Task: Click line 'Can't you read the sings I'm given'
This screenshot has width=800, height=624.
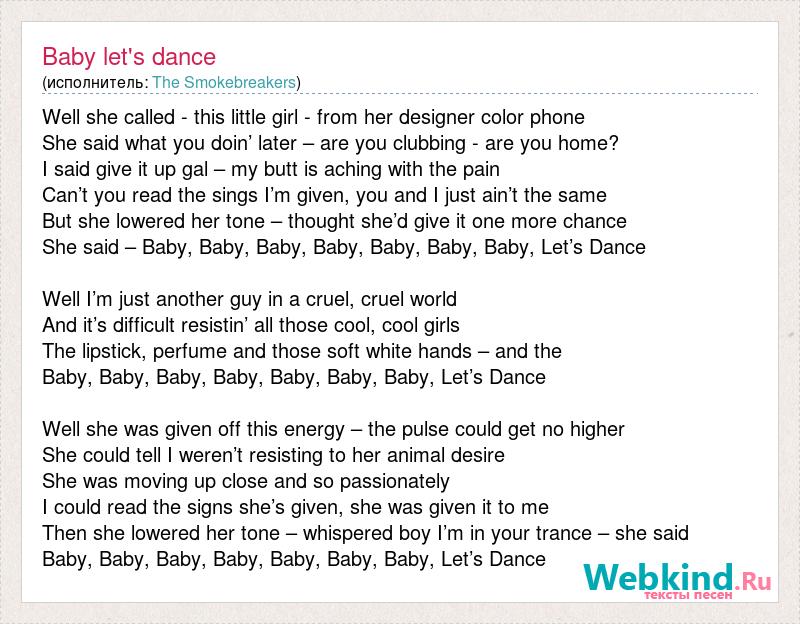Action: (x=324, y=195)
